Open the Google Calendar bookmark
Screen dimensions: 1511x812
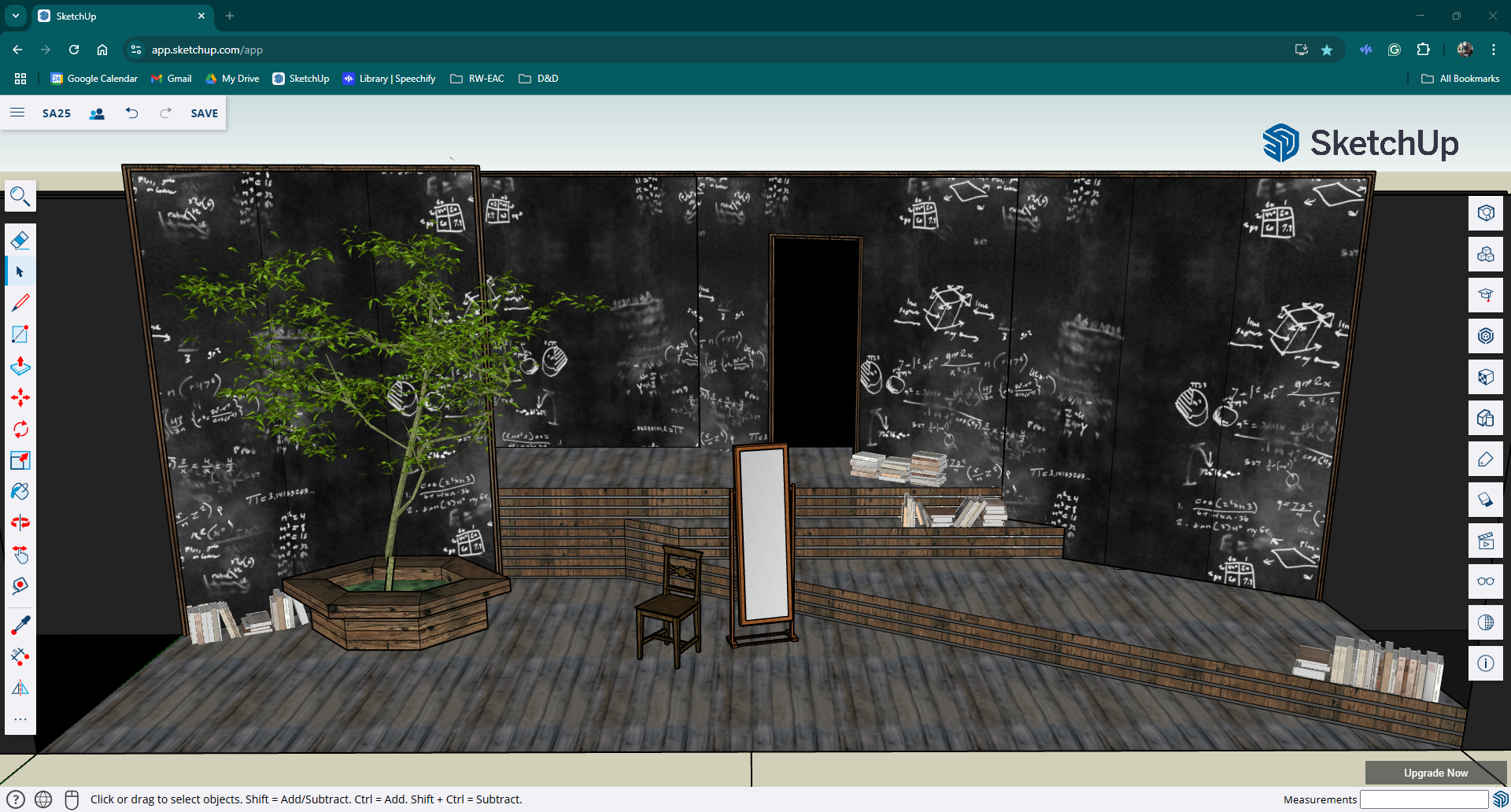click(94, 79)
